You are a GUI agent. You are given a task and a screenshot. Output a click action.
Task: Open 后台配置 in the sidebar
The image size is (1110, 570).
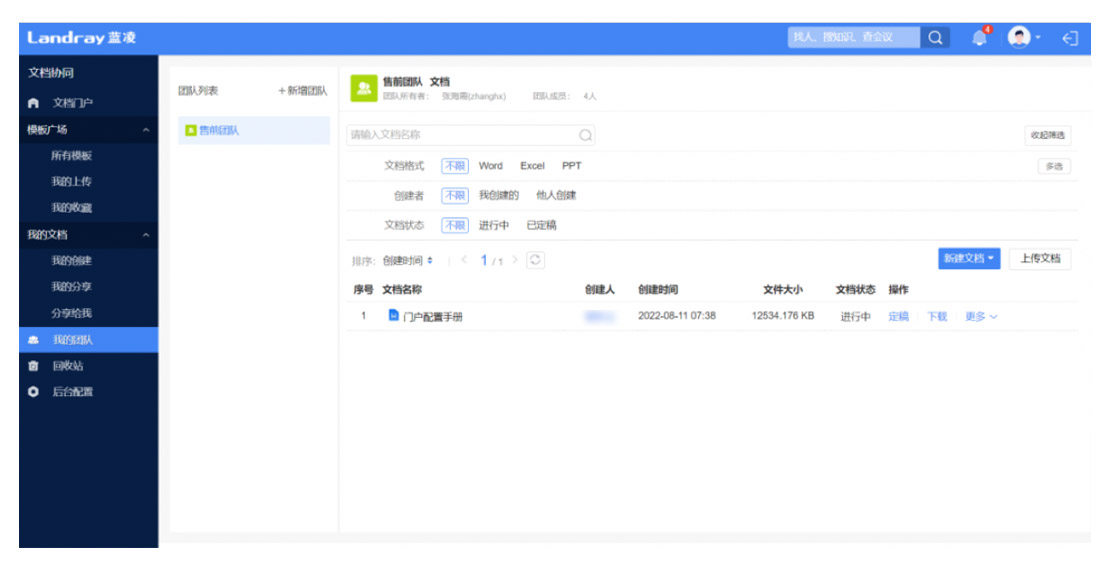tap(72, 392)
